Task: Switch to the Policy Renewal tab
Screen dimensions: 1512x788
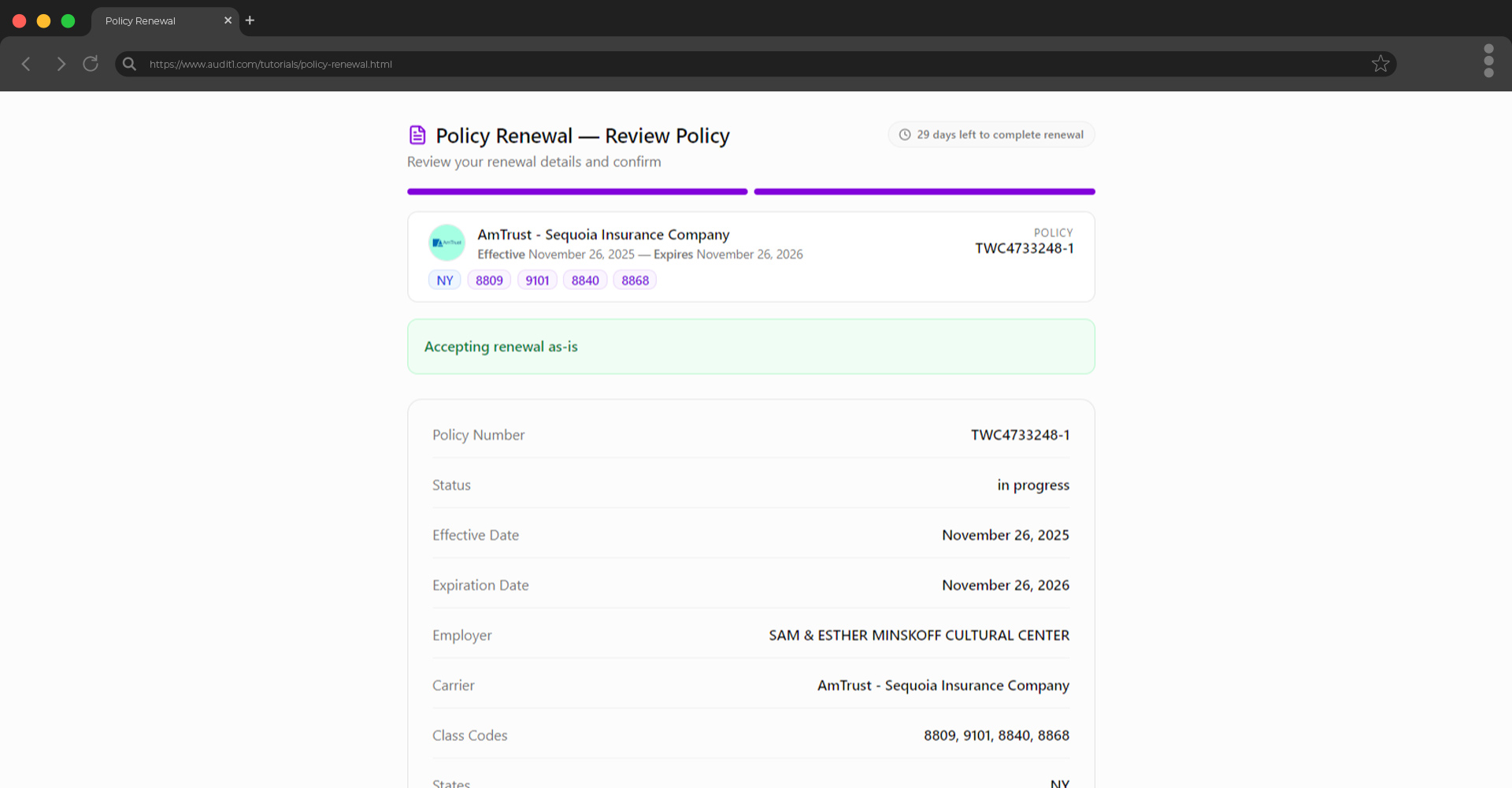Action: [x=154, y=20]
